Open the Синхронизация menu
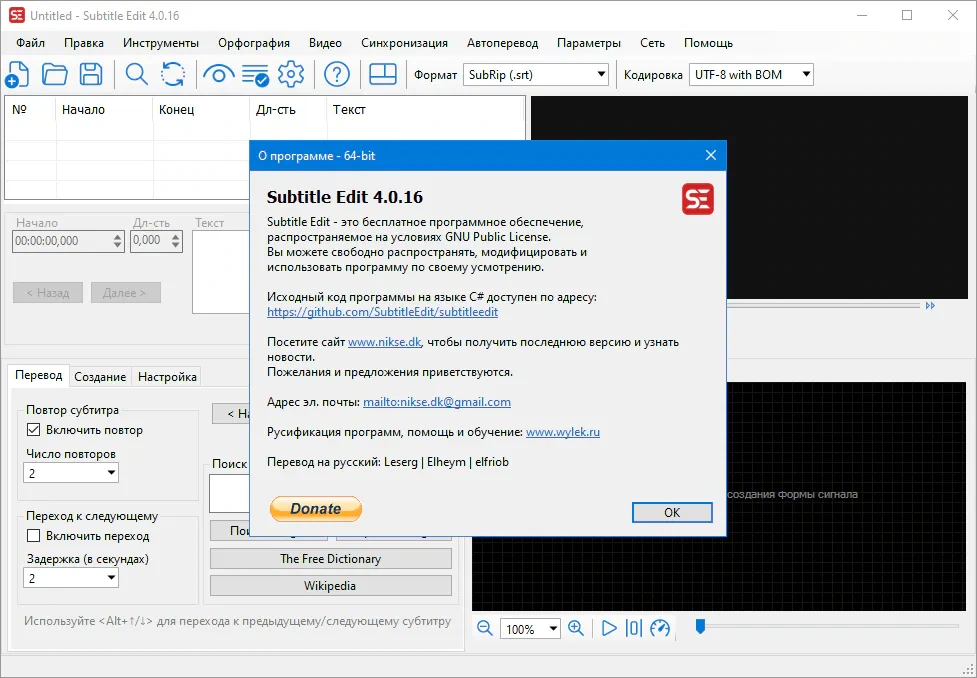 (404, 43)
